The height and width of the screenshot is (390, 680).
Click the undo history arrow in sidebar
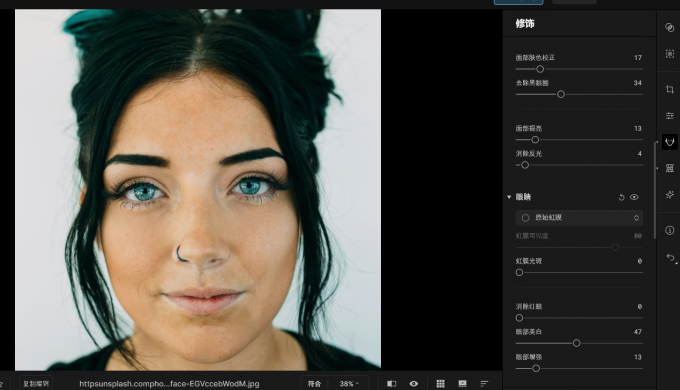(670, 258)
